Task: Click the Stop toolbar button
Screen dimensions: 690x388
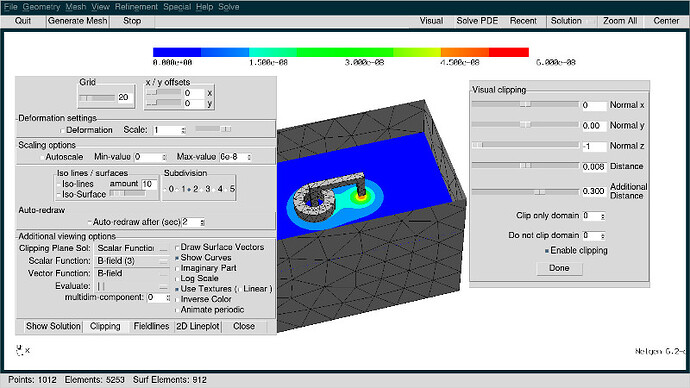Action: click(x=132, y=21)
